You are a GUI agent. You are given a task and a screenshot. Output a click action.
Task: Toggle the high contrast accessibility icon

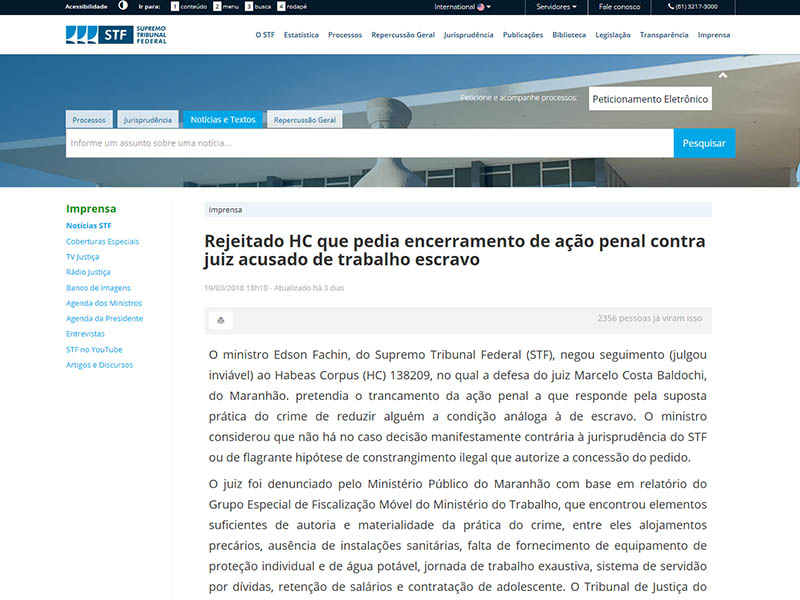click(x=123, y=6)
